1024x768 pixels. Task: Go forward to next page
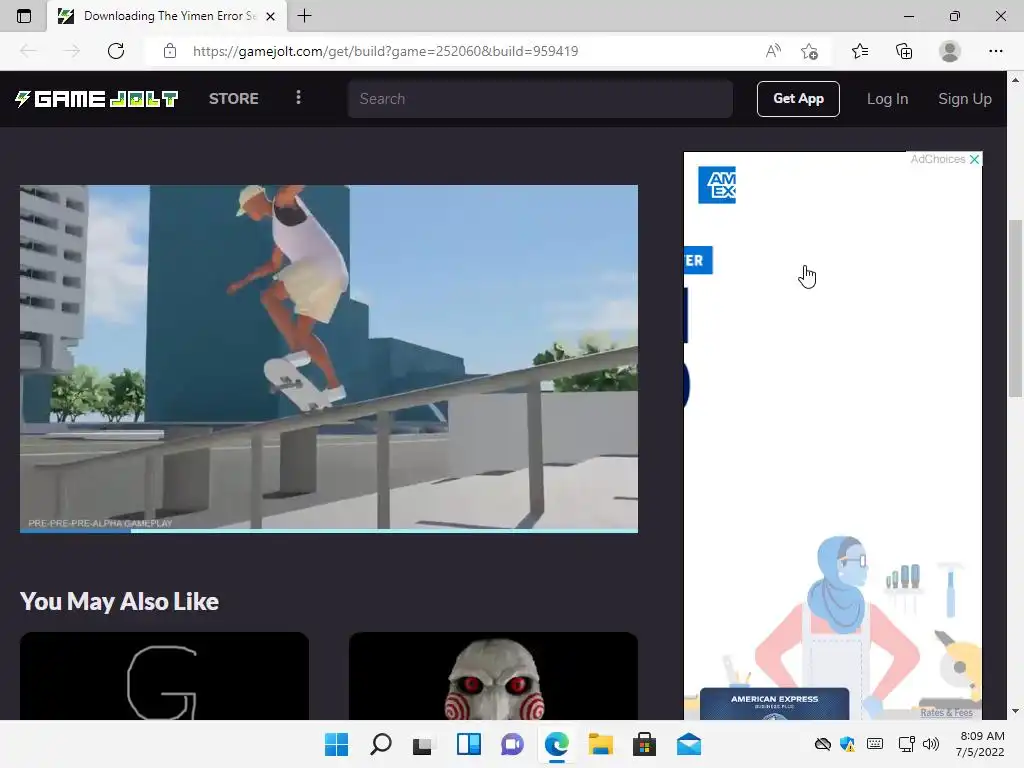click(x=72, y=51)
